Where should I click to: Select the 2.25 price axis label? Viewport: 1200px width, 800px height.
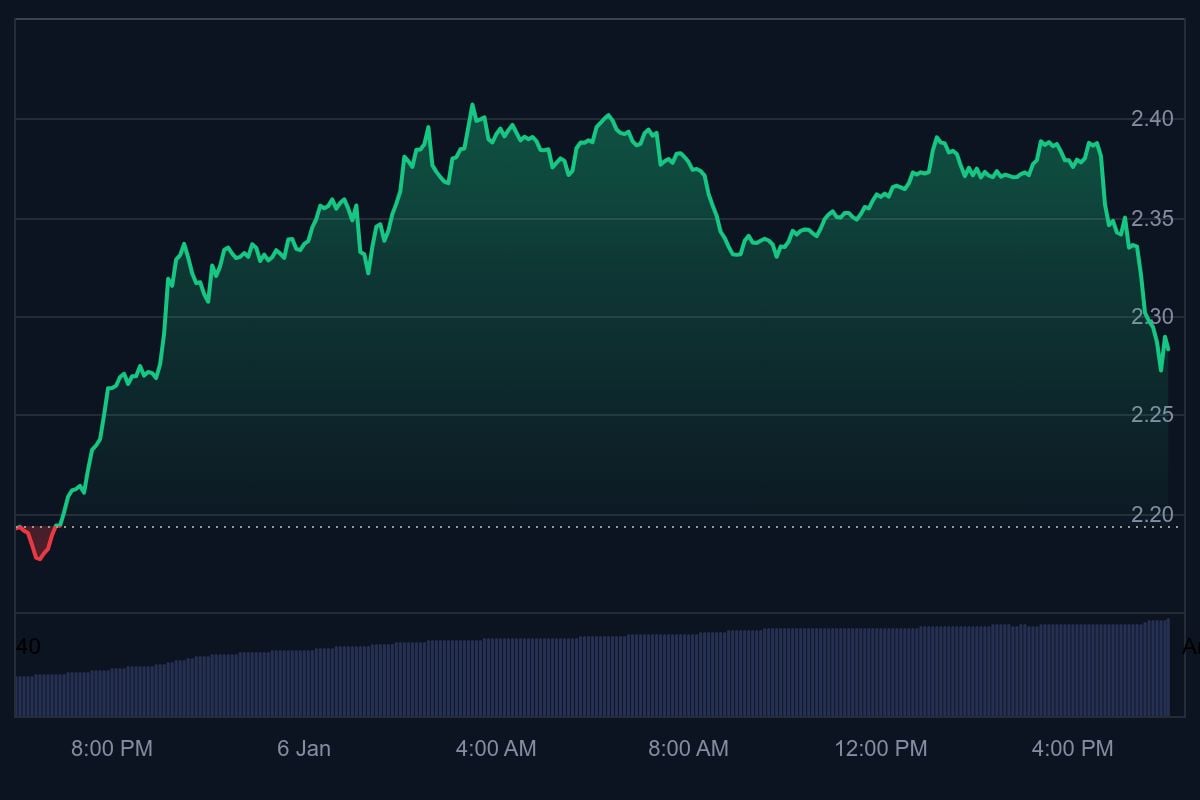coord(1151,415)
